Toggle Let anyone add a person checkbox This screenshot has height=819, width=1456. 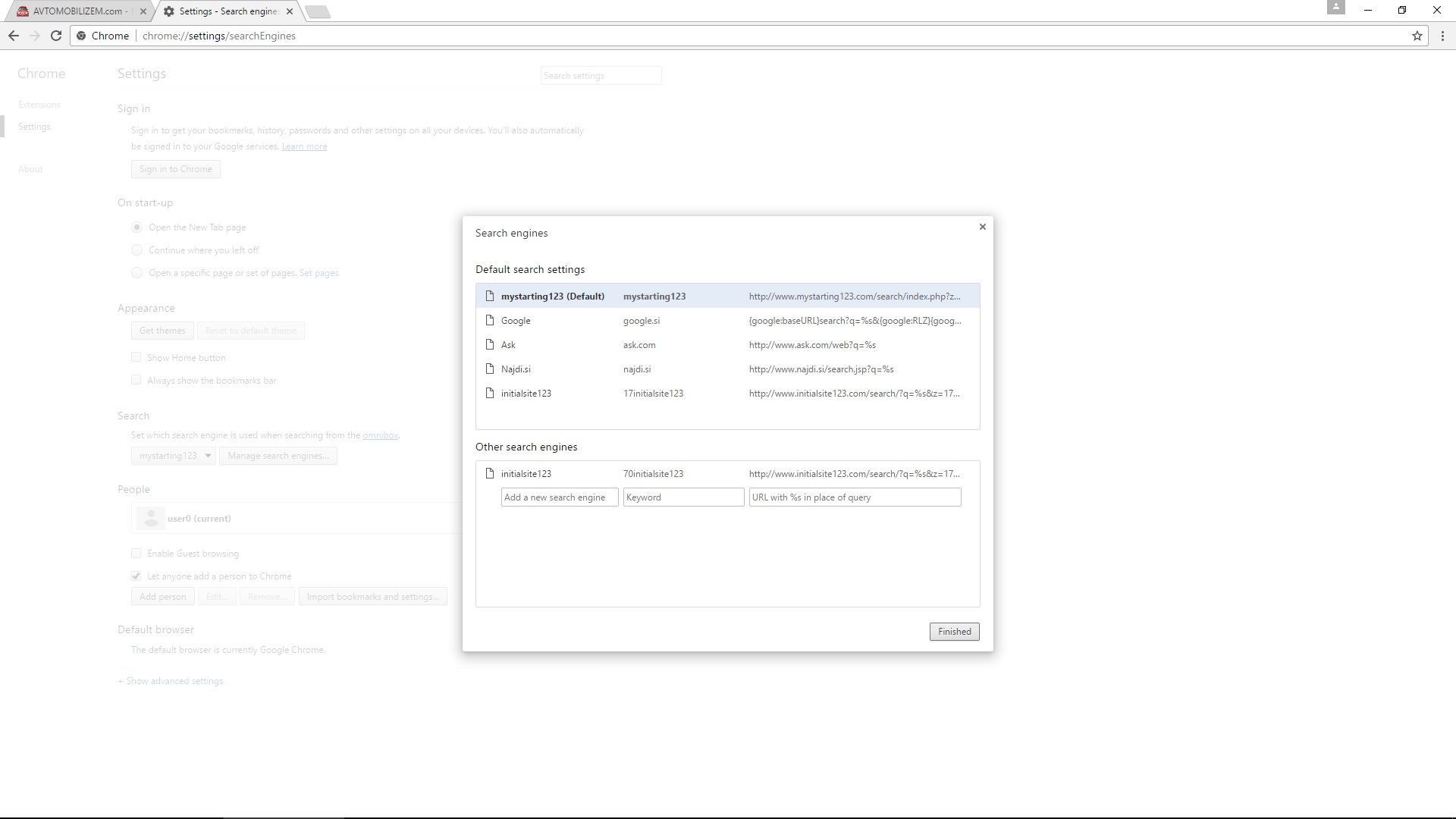point(136,576)
